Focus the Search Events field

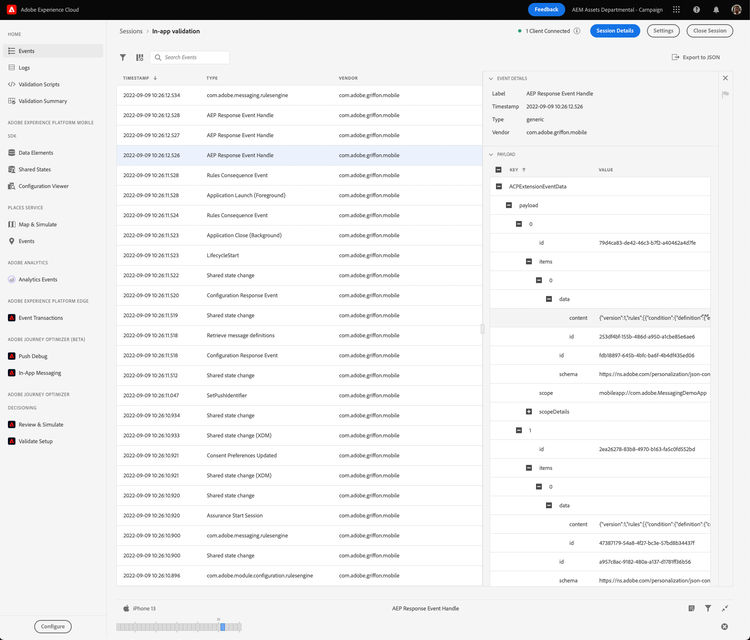(190, 57)
